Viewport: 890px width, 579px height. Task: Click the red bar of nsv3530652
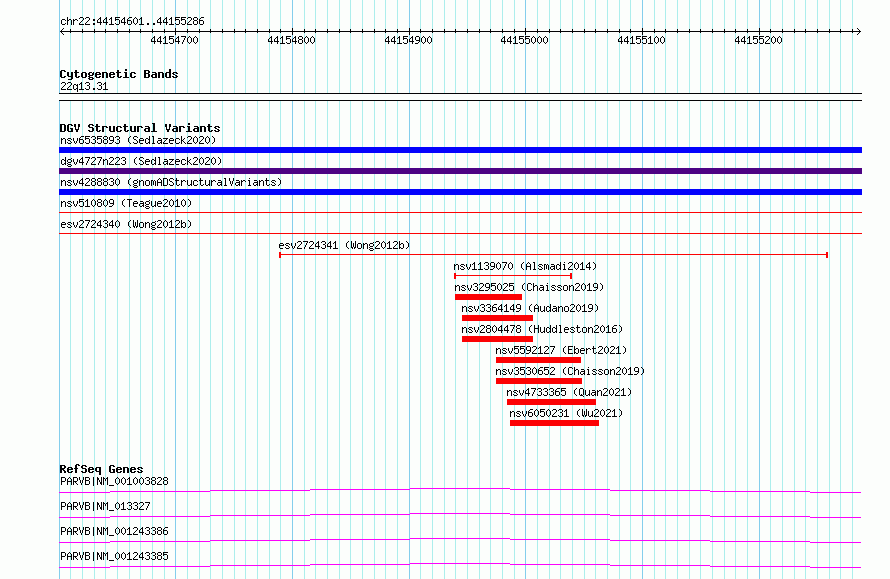point(539,381)
